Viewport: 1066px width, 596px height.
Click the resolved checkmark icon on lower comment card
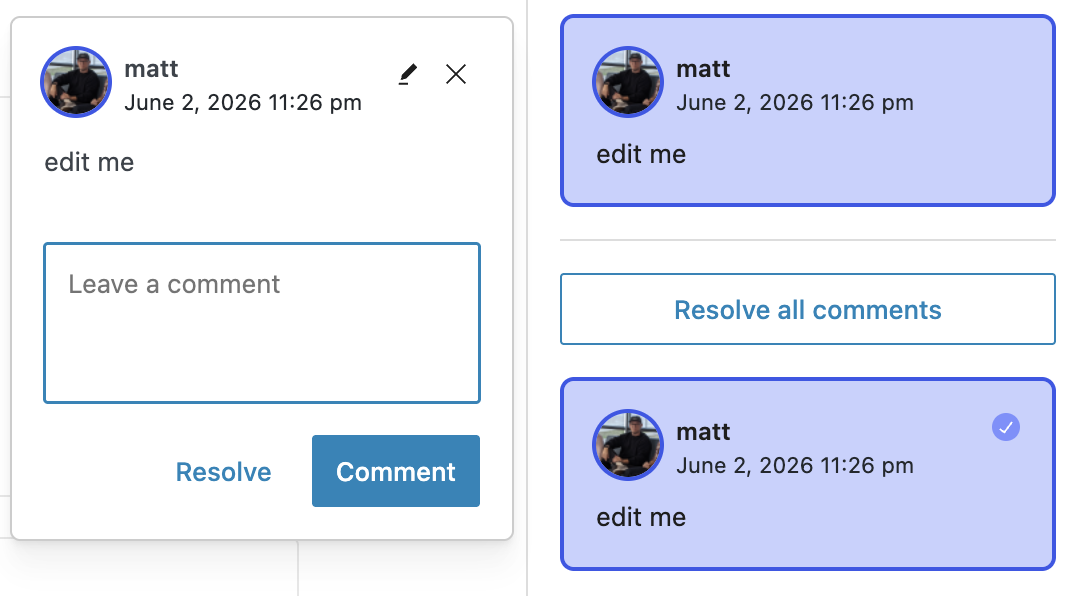(x=1005, y=427)
